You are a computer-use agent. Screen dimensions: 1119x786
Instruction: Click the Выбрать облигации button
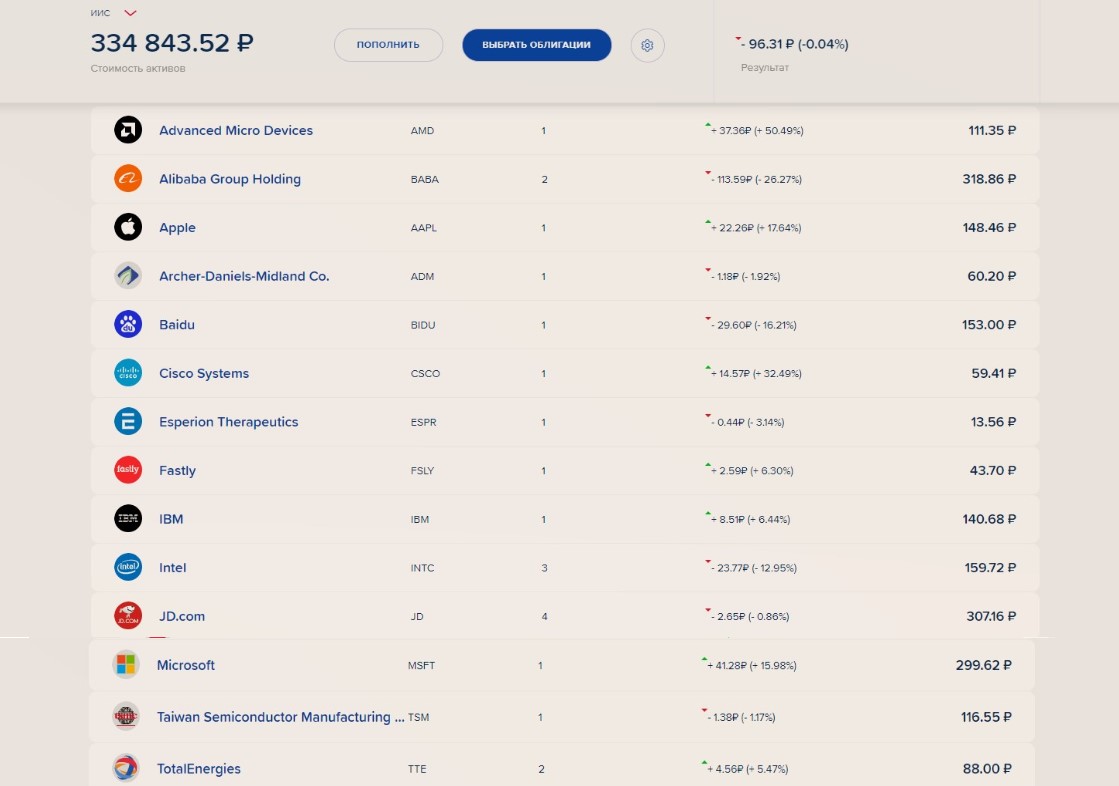[x=537, y=45]
